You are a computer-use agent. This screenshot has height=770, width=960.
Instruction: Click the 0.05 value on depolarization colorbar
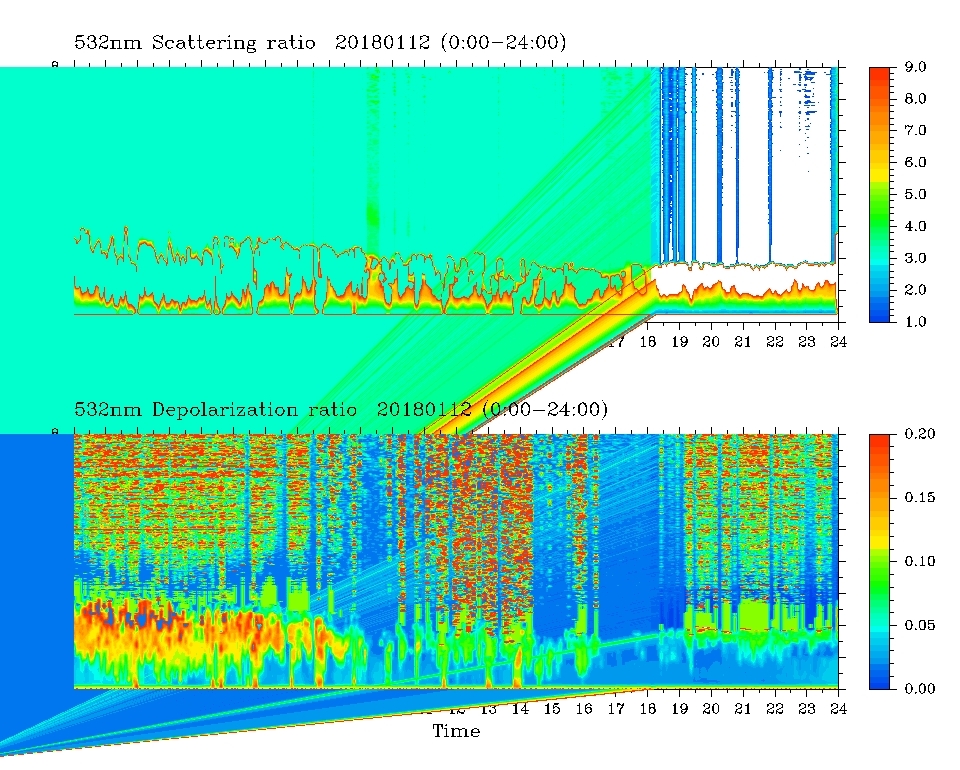920,625
